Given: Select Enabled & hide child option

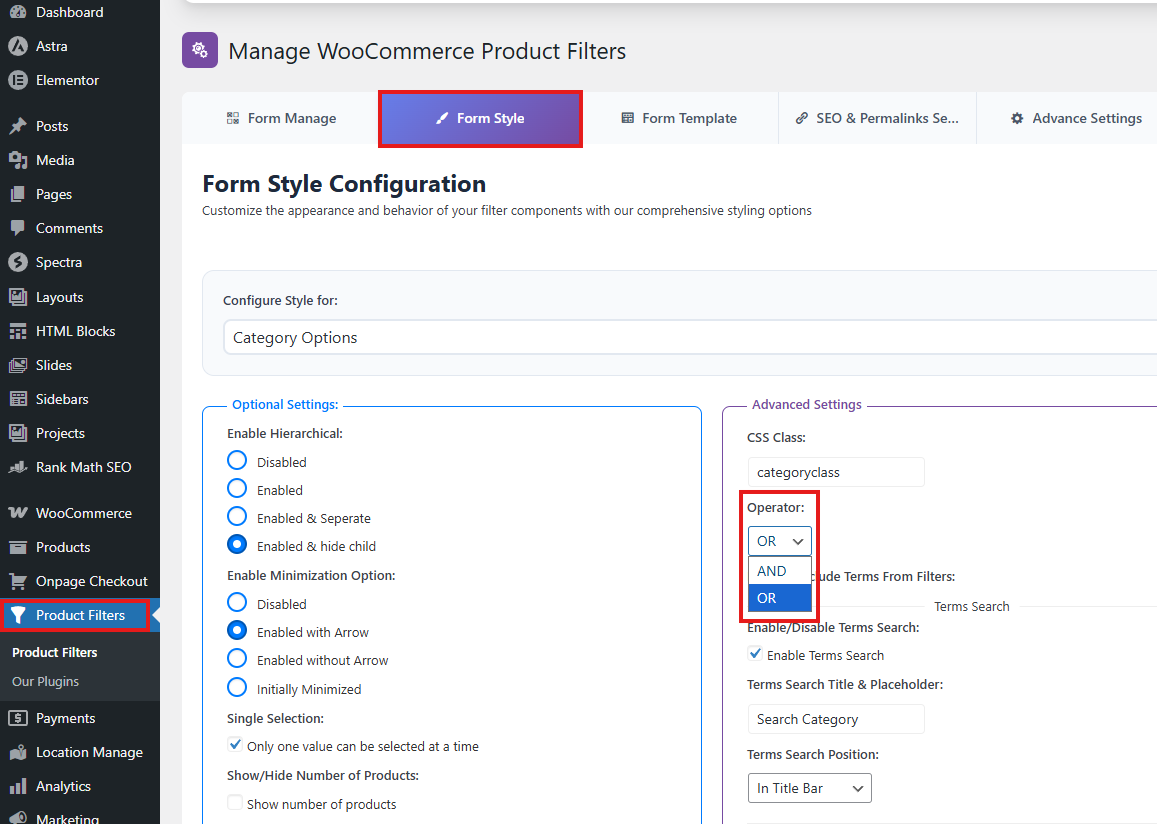Looking at the screenshot, I should 237,544.
